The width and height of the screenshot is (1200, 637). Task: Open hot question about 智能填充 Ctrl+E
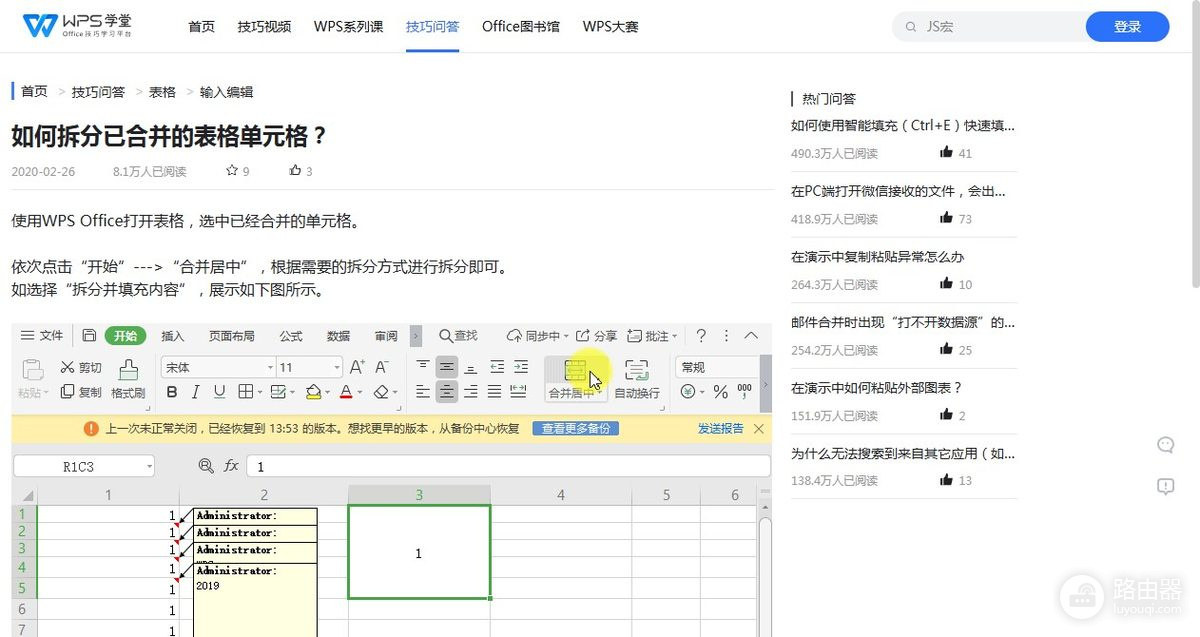pos(902,125)
